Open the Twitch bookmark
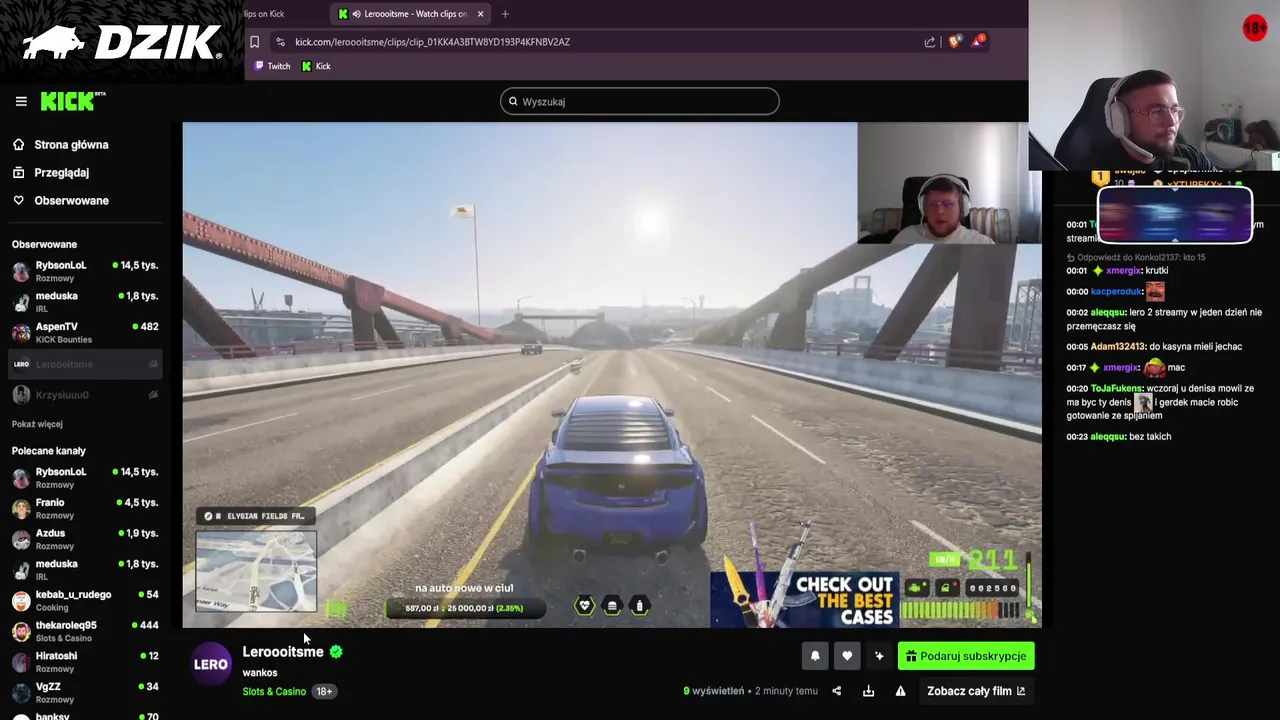1280x720 pixels. [272, 66]
